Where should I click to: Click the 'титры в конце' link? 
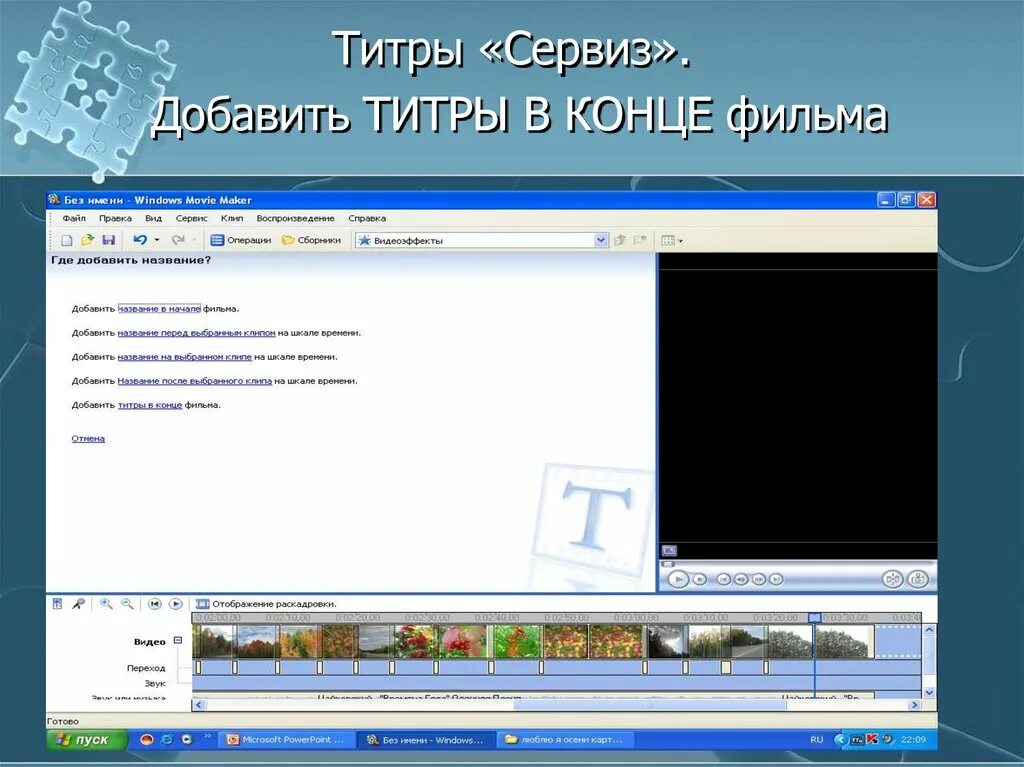(150, 405)
